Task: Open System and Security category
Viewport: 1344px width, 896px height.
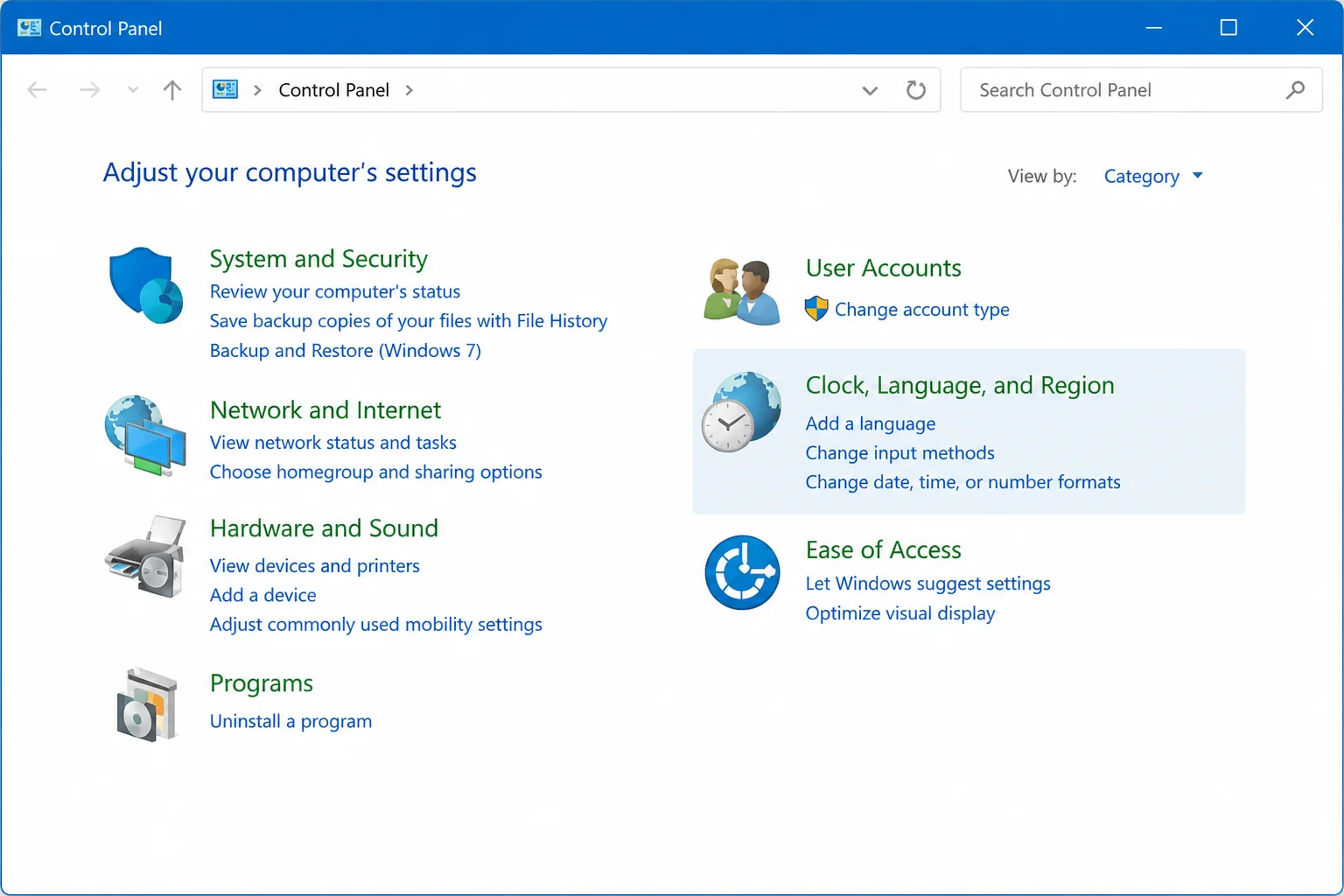Action: (318, 259)
